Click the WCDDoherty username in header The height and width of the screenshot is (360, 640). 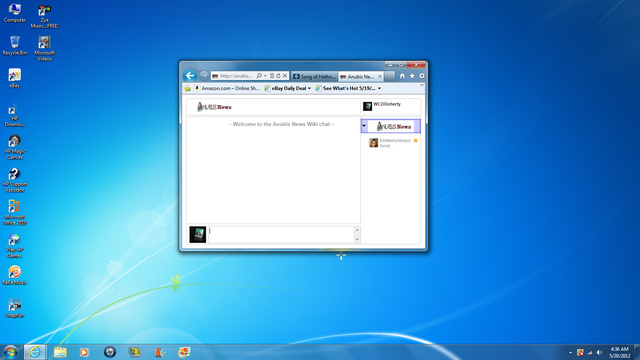(x=387, y=104)
